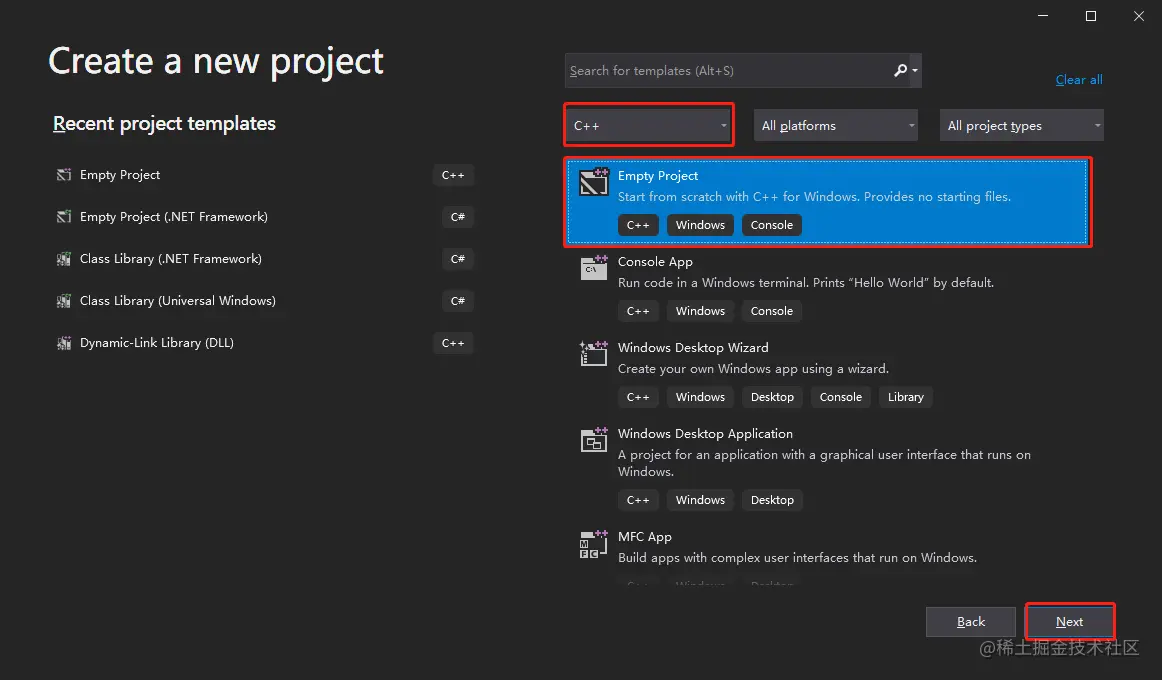The width and height of the screenshot is (1162, 680).
Task: Select the Windows Desktop Wizard template title
Action: coord(693,347)
